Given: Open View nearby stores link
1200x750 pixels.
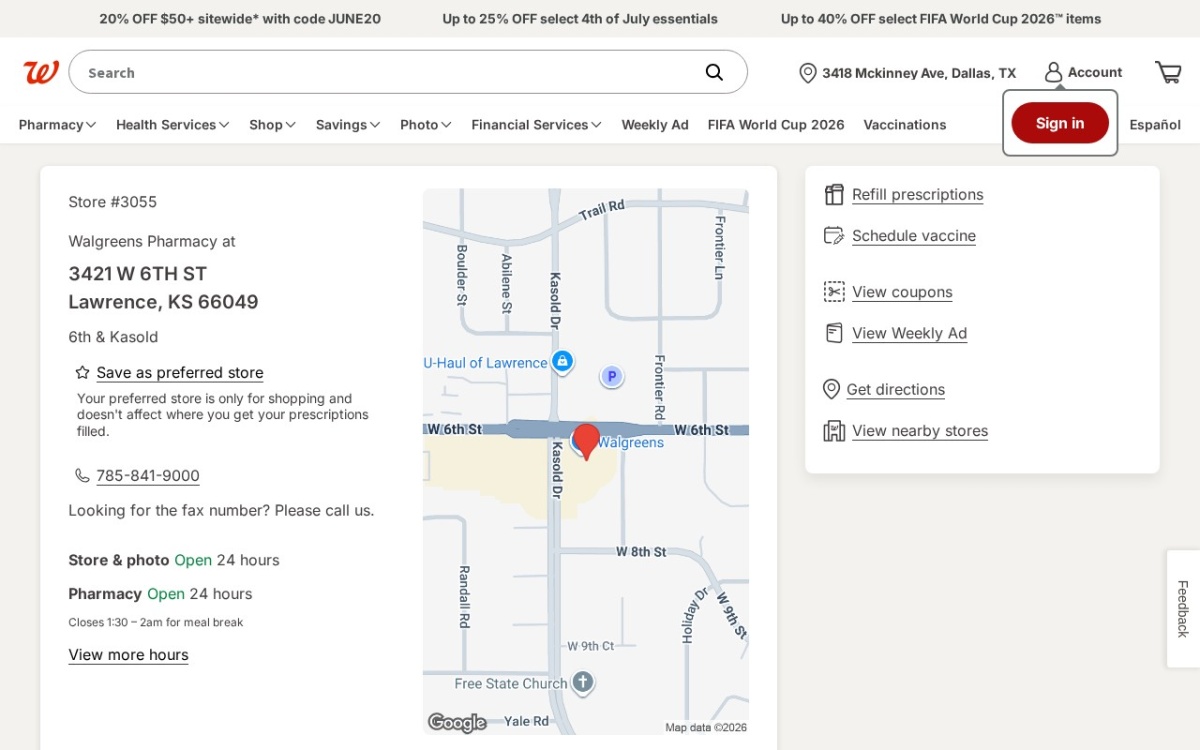Looking at the screenshot, I should coord(920,430).
